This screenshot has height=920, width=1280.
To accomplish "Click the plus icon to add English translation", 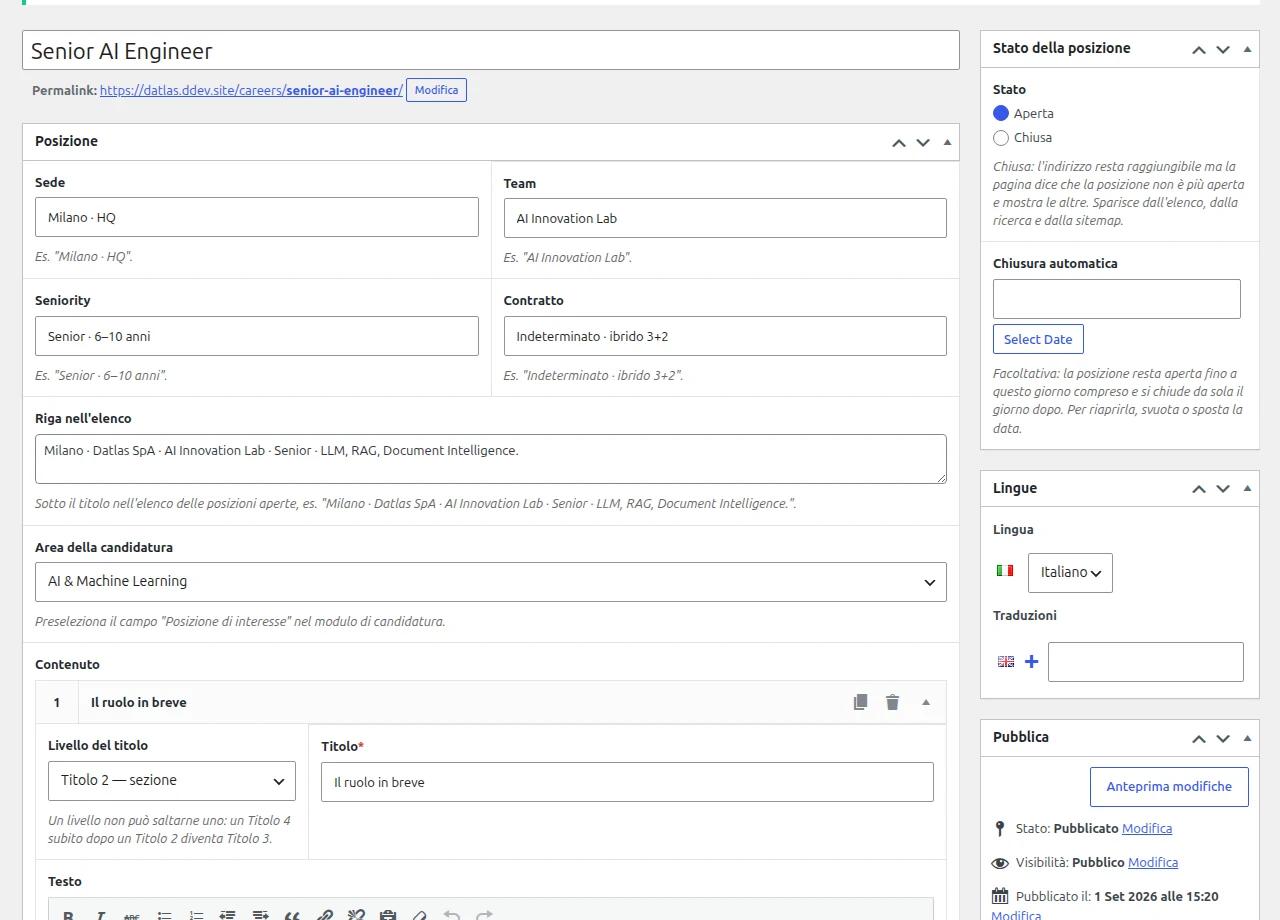I will [x=1031, y=662].
